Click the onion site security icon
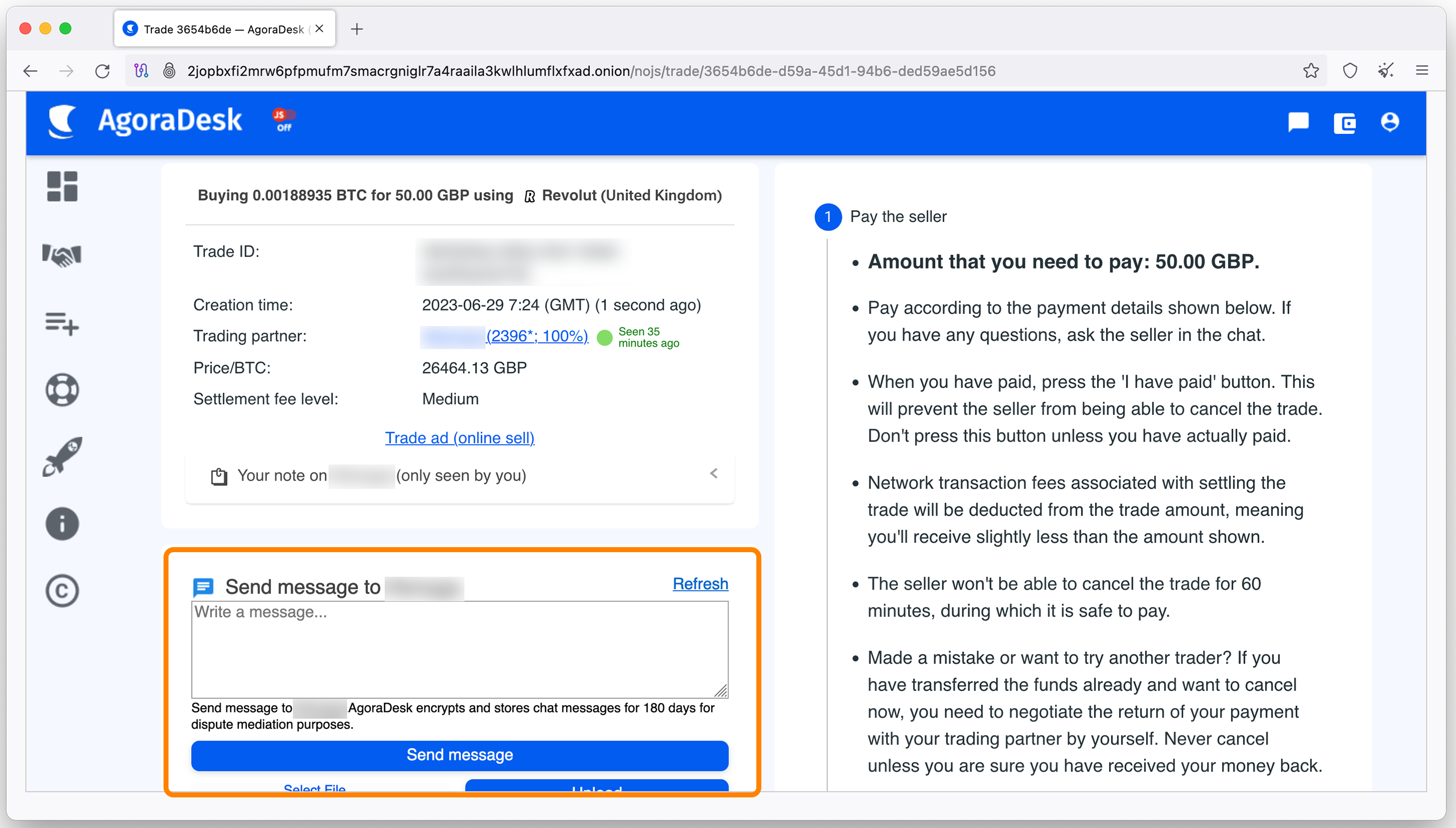 169,71
